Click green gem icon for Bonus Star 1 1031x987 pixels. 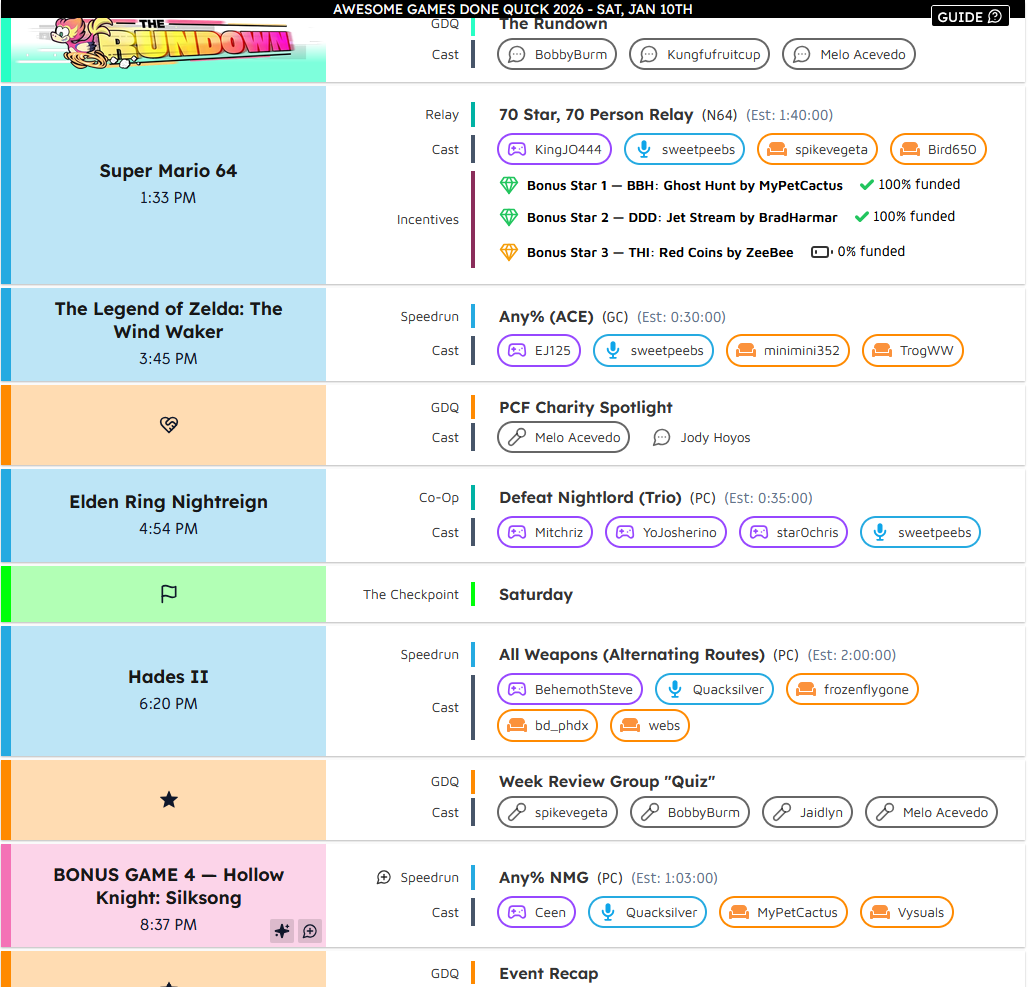pyautogui.click(x=508, y=185)
